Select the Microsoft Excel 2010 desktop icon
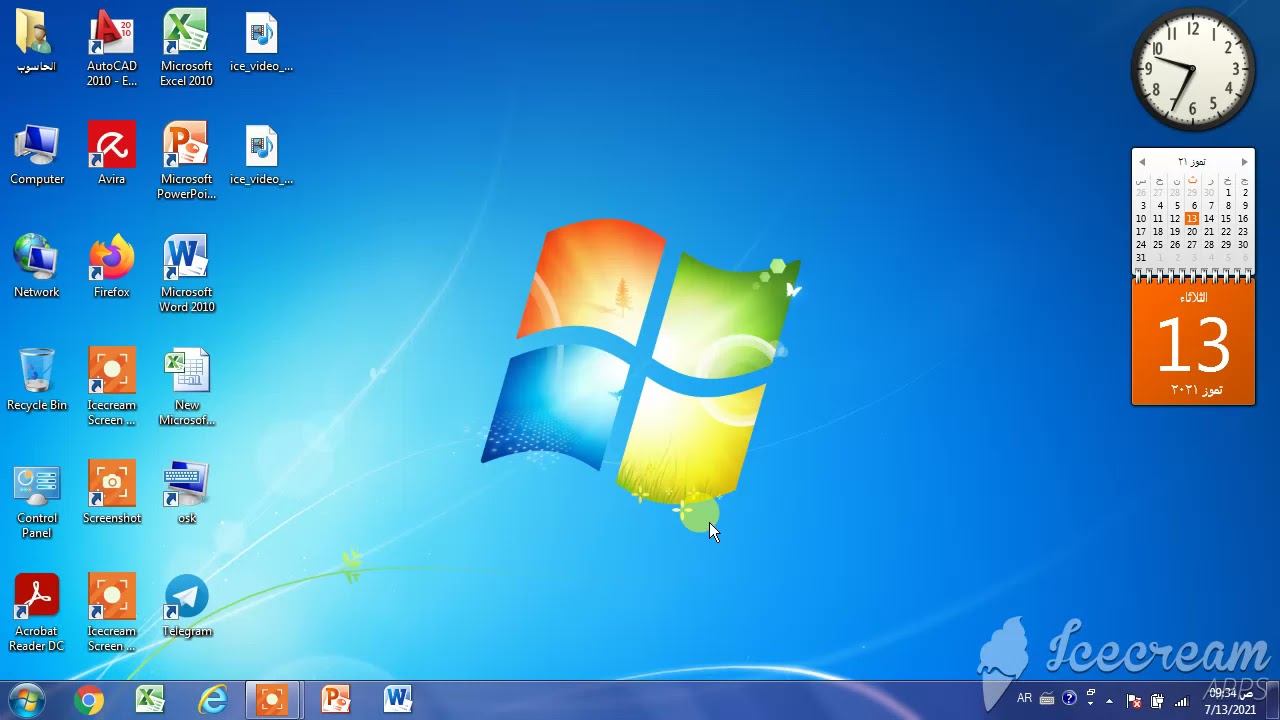Image resolution: width=1280 pixels, height=720 pixels. pyautogui.click(x=186, y=48)
